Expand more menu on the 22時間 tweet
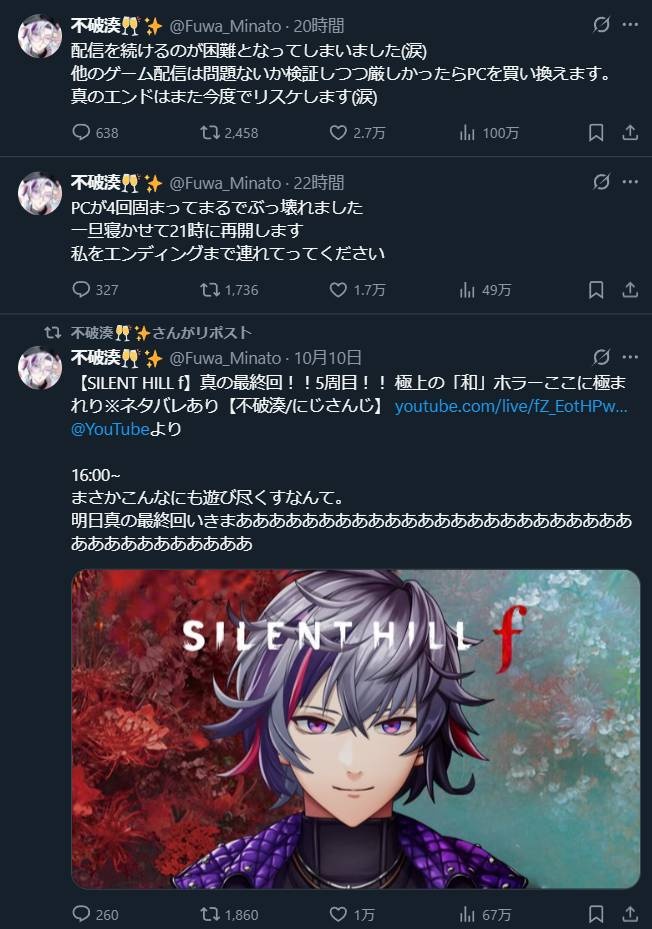 click(x=630, y=182)
